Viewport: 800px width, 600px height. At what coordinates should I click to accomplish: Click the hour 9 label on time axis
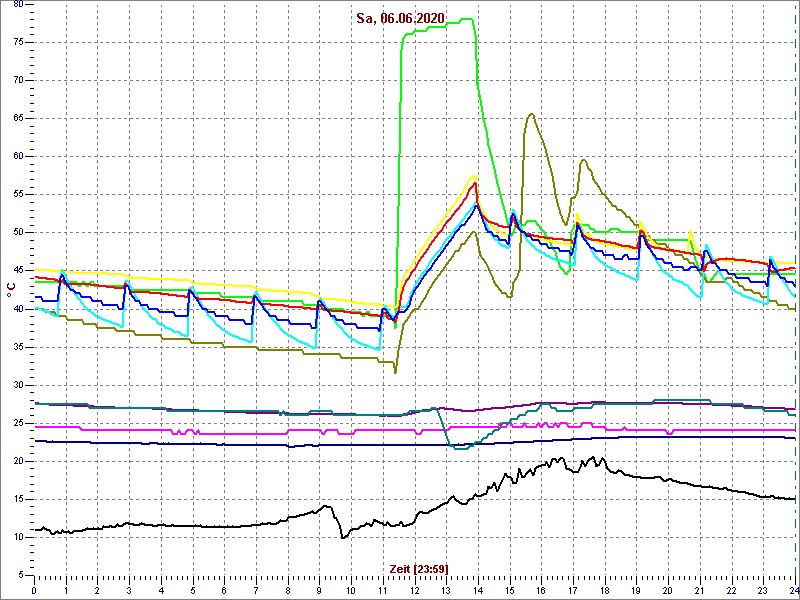tap(319, 591)
